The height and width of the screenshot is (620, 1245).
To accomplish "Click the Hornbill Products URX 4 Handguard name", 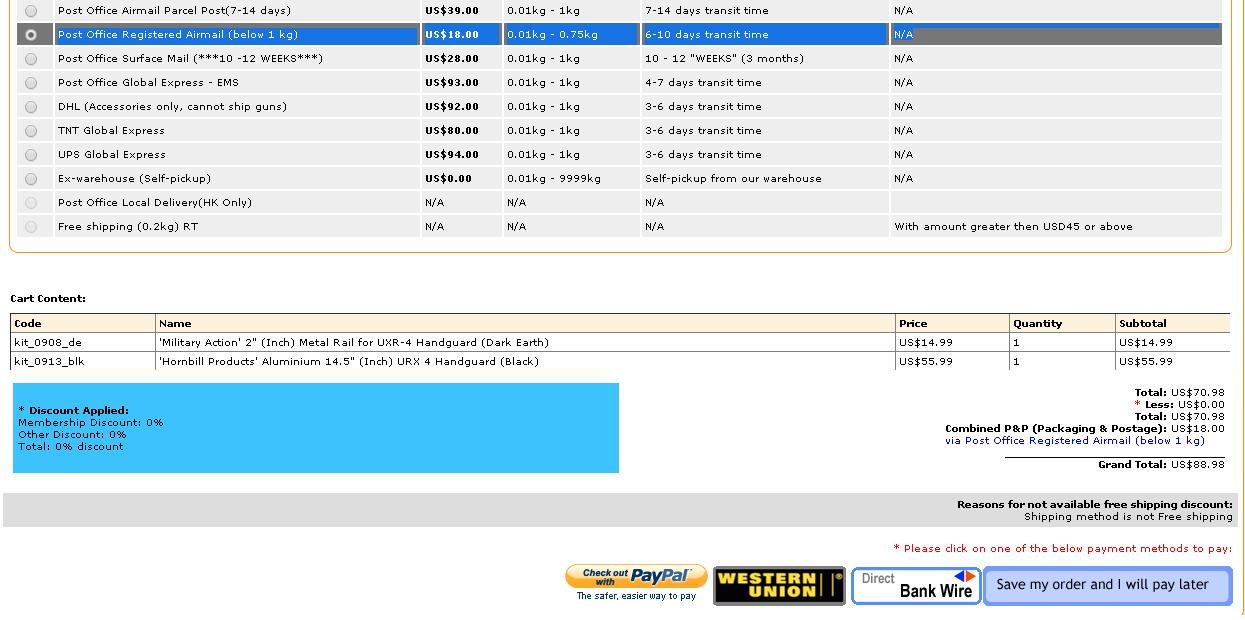I will click(348, 362).
